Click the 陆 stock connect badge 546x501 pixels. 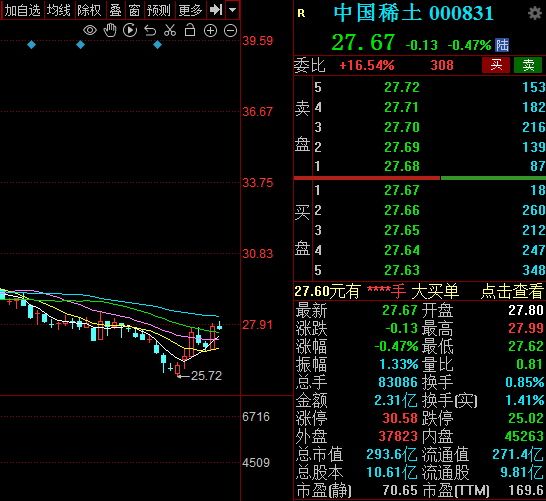(x=502, y=45)
